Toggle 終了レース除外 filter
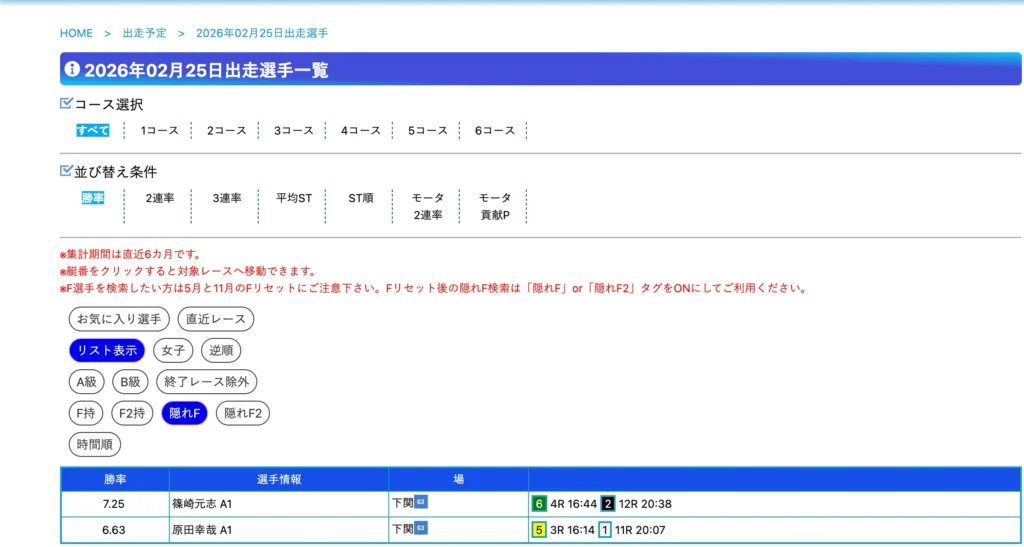1024x547 pixels. pyautogui.click(x=206, y=382)
